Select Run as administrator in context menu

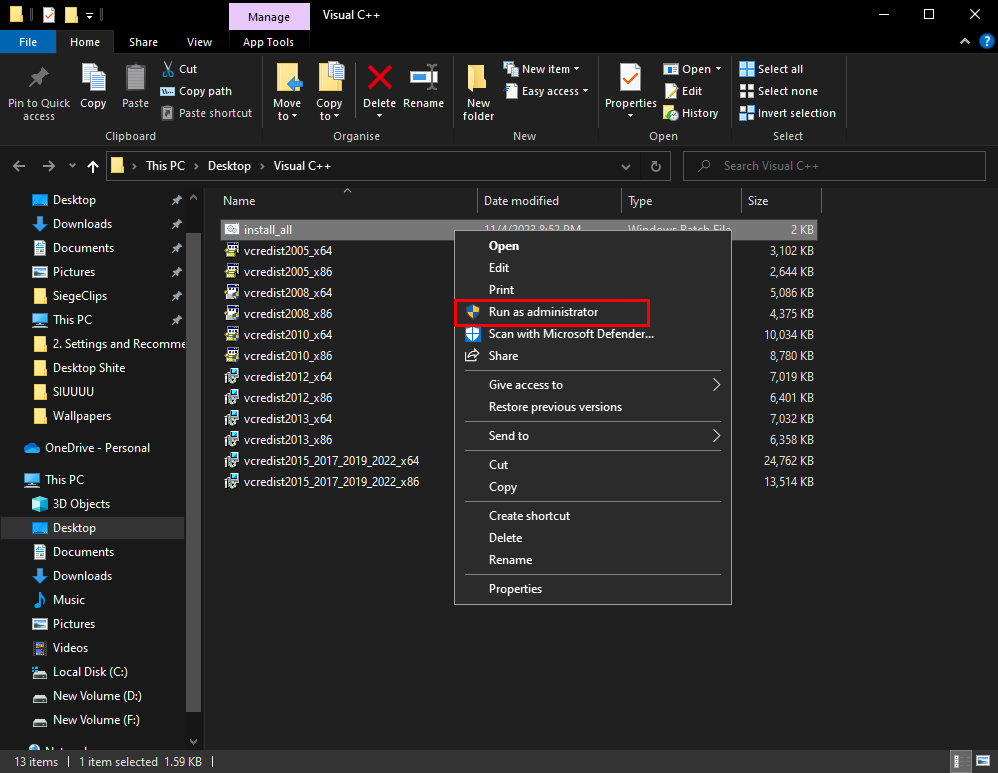(552, 312)
